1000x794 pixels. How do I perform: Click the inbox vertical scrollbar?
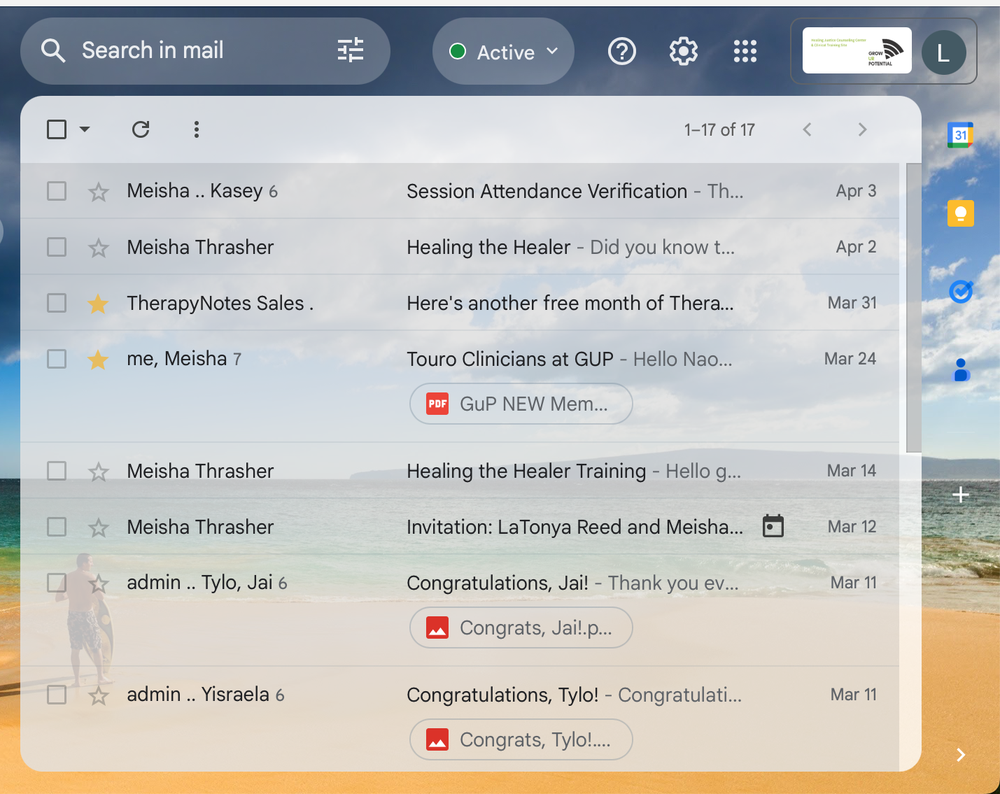[913, 310]
